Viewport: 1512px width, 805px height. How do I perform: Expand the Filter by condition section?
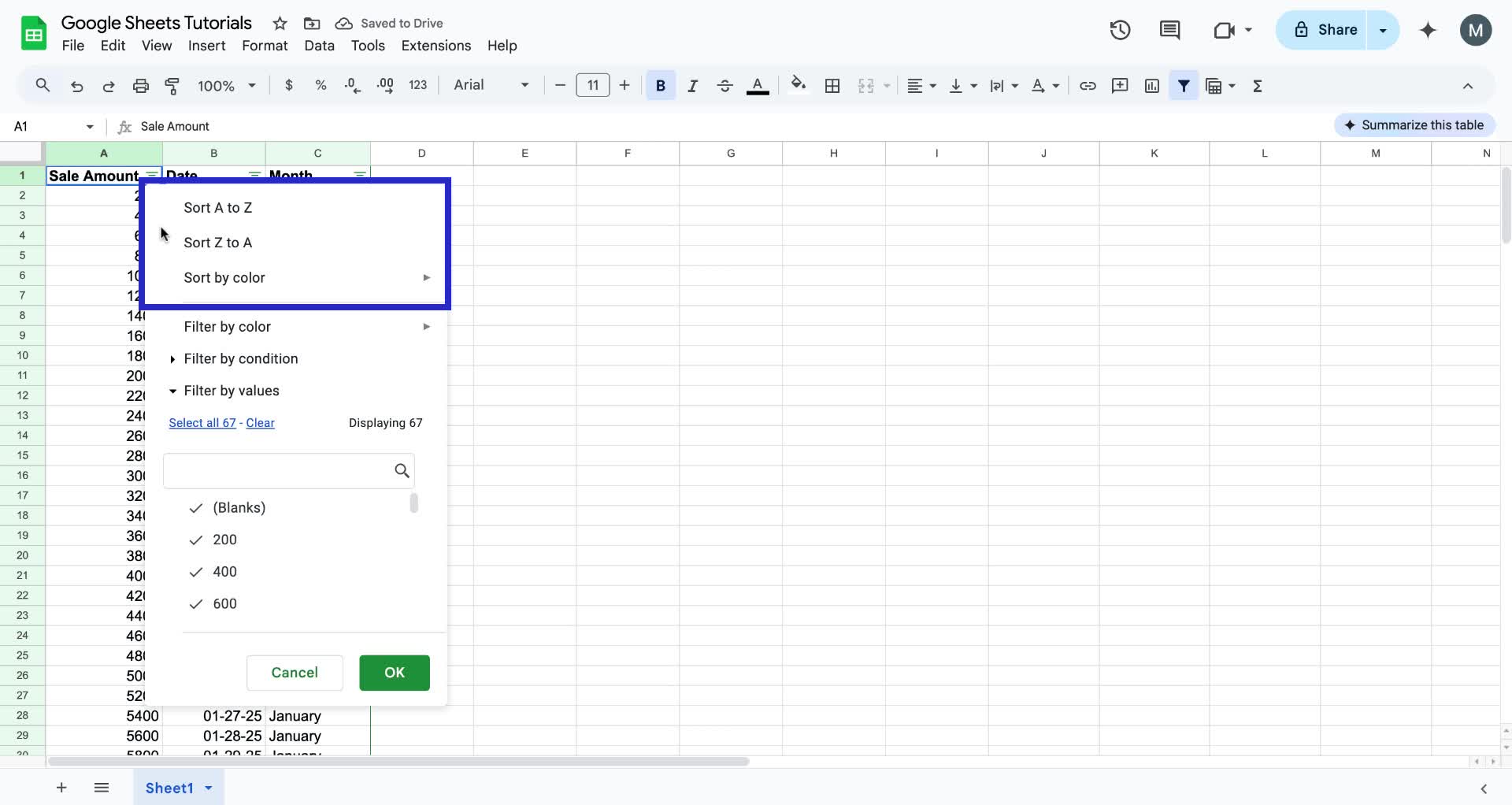(241, 358)
